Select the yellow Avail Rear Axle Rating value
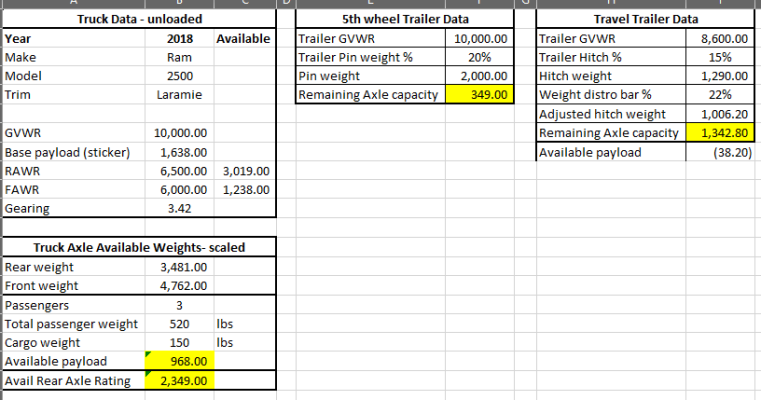Screen dimensions: 761x400 tap(180, 381)
